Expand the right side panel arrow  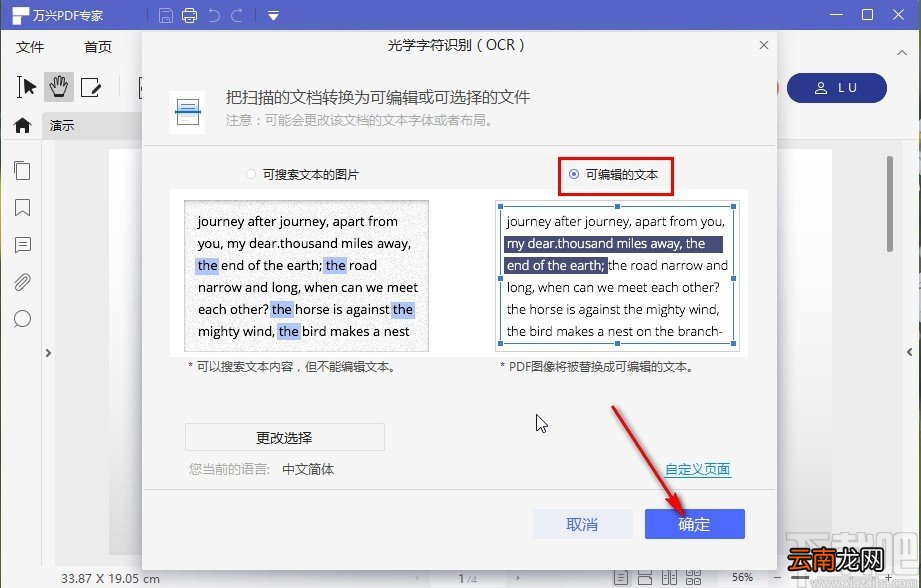[909, 352]
